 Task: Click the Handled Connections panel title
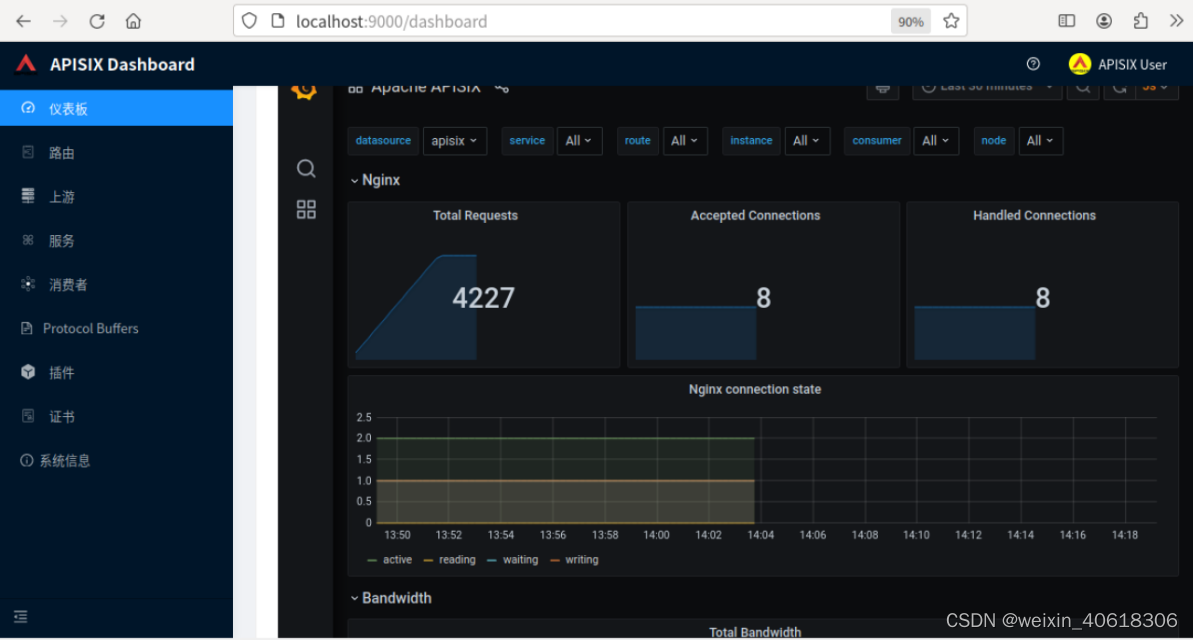(1034, 216)
